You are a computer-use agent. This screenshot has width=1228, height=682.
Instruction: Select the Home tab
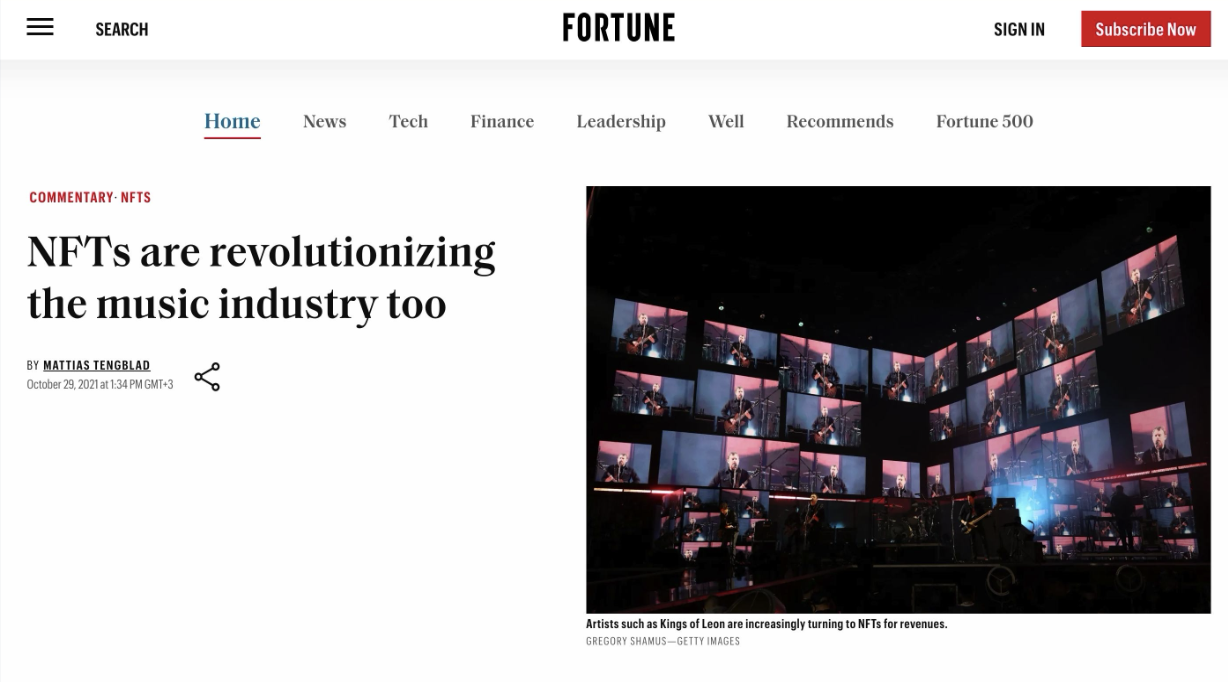tap(232, 122)
